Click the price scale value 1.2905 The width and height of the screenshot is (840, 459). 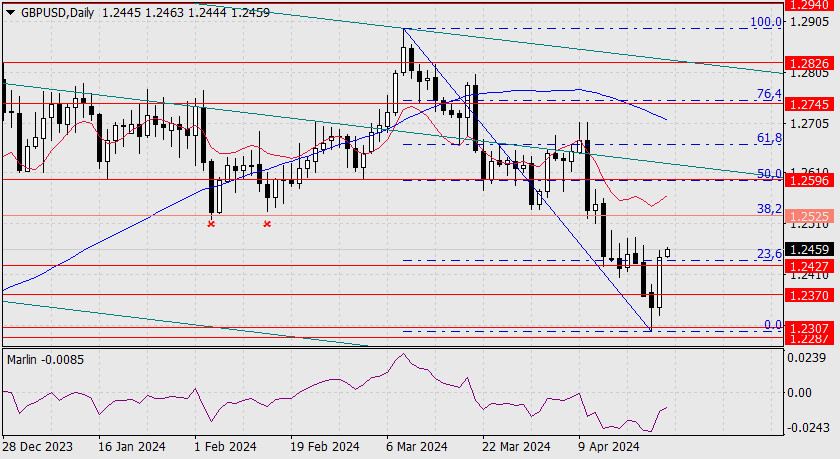[x=809, y=21]
